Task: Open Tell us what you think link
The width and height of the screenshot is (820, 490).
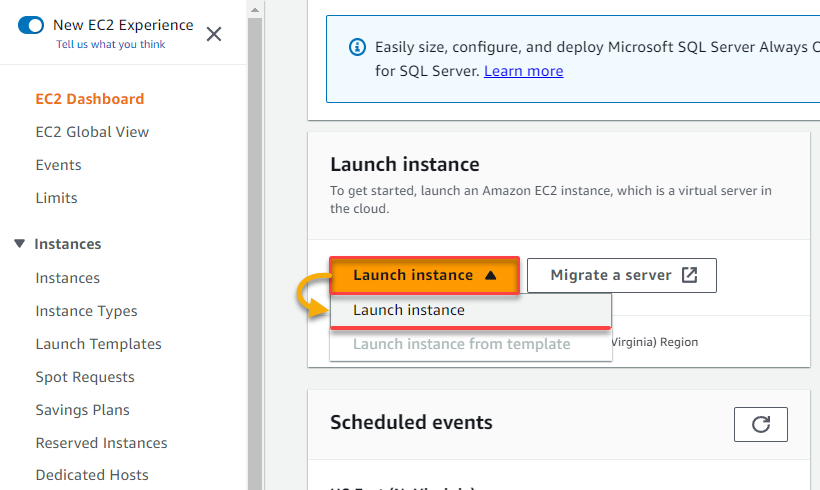Action: (110, 44)
